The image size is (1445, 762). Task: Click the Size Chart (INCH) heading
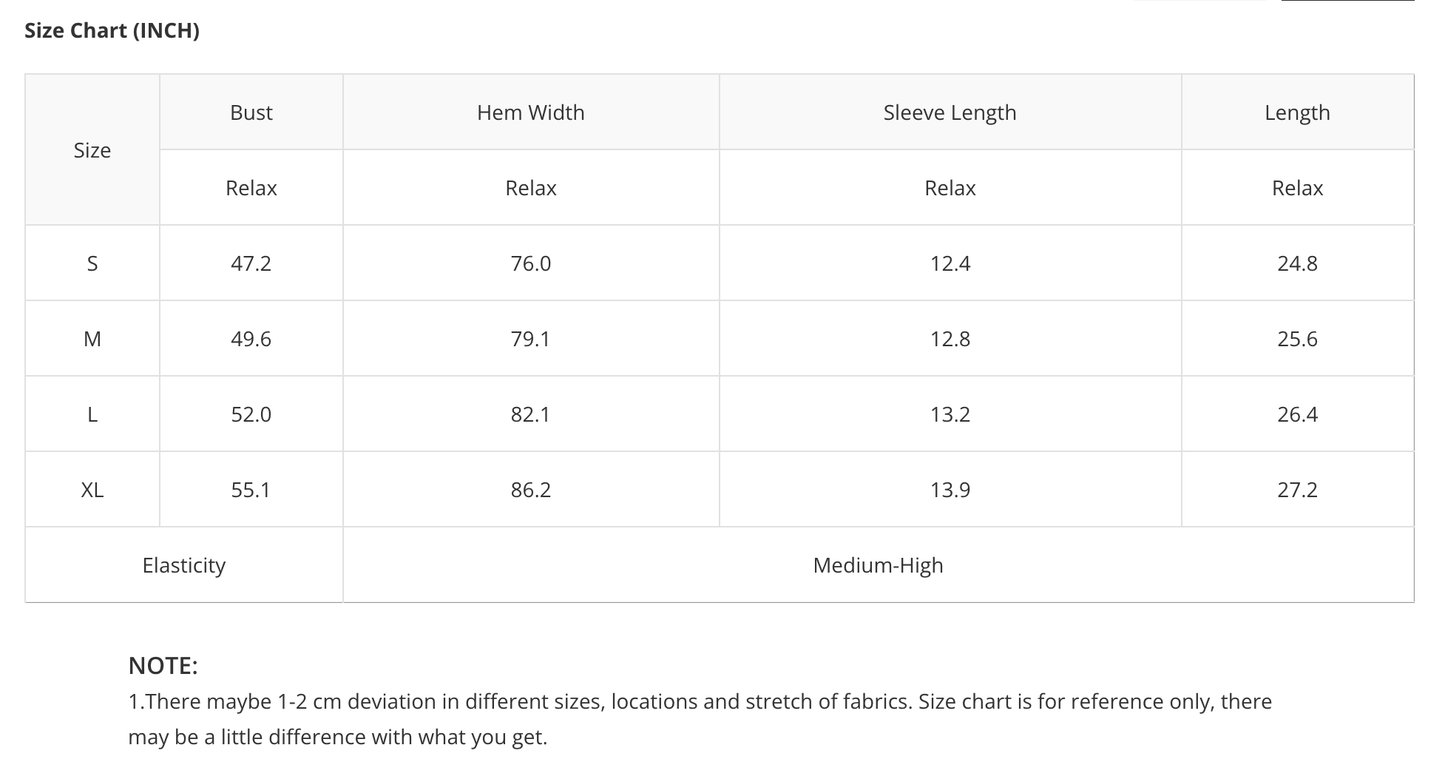click(112, 31)
